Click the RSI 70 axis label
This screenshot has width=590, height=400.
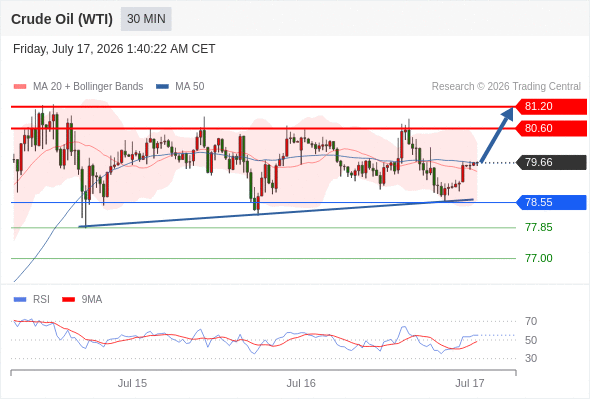[x=531, y=321]
